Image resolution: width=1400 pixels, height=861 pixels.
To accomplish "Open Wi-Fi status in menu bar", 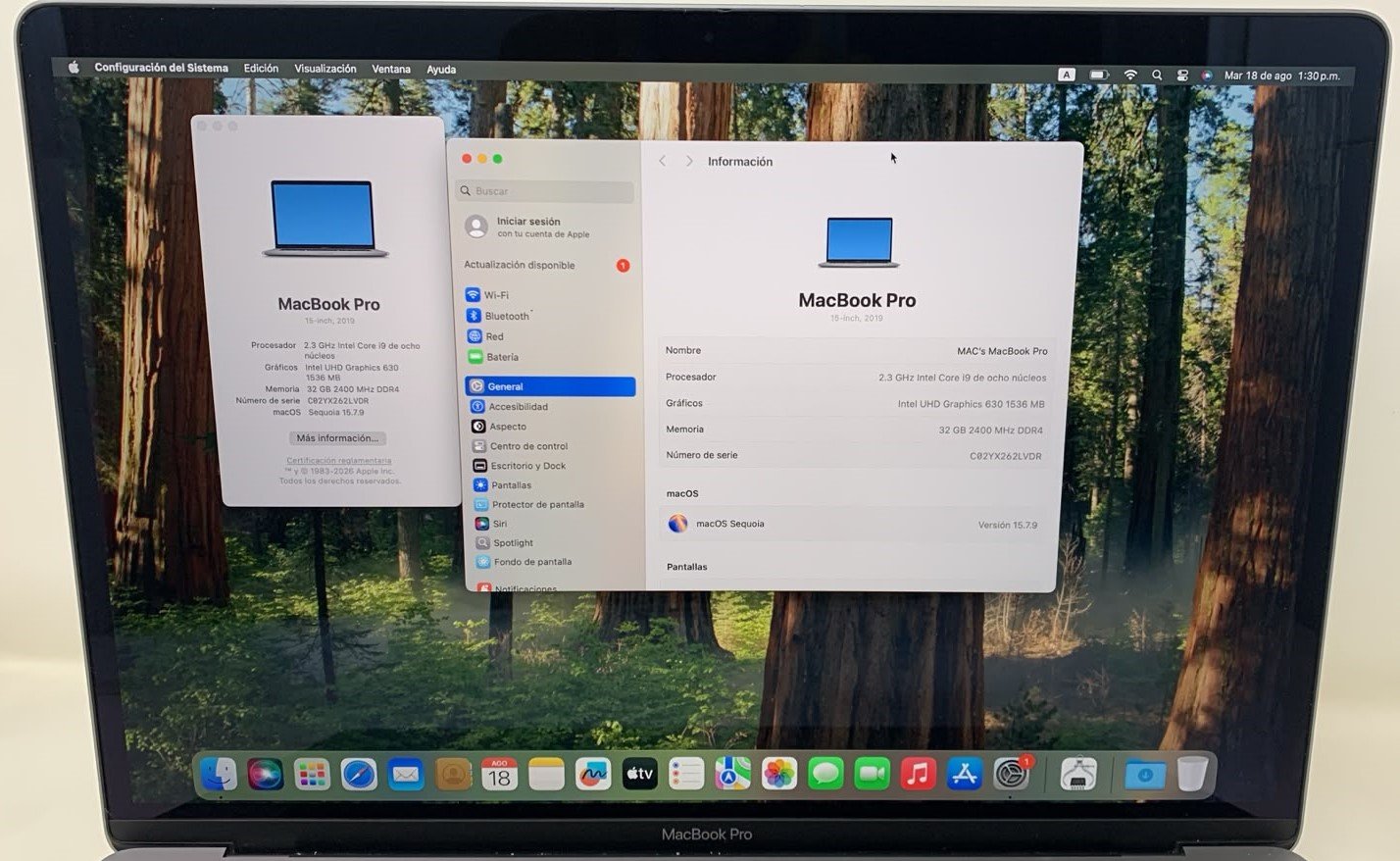I will pyautogui.click(x=1130, y=75).
